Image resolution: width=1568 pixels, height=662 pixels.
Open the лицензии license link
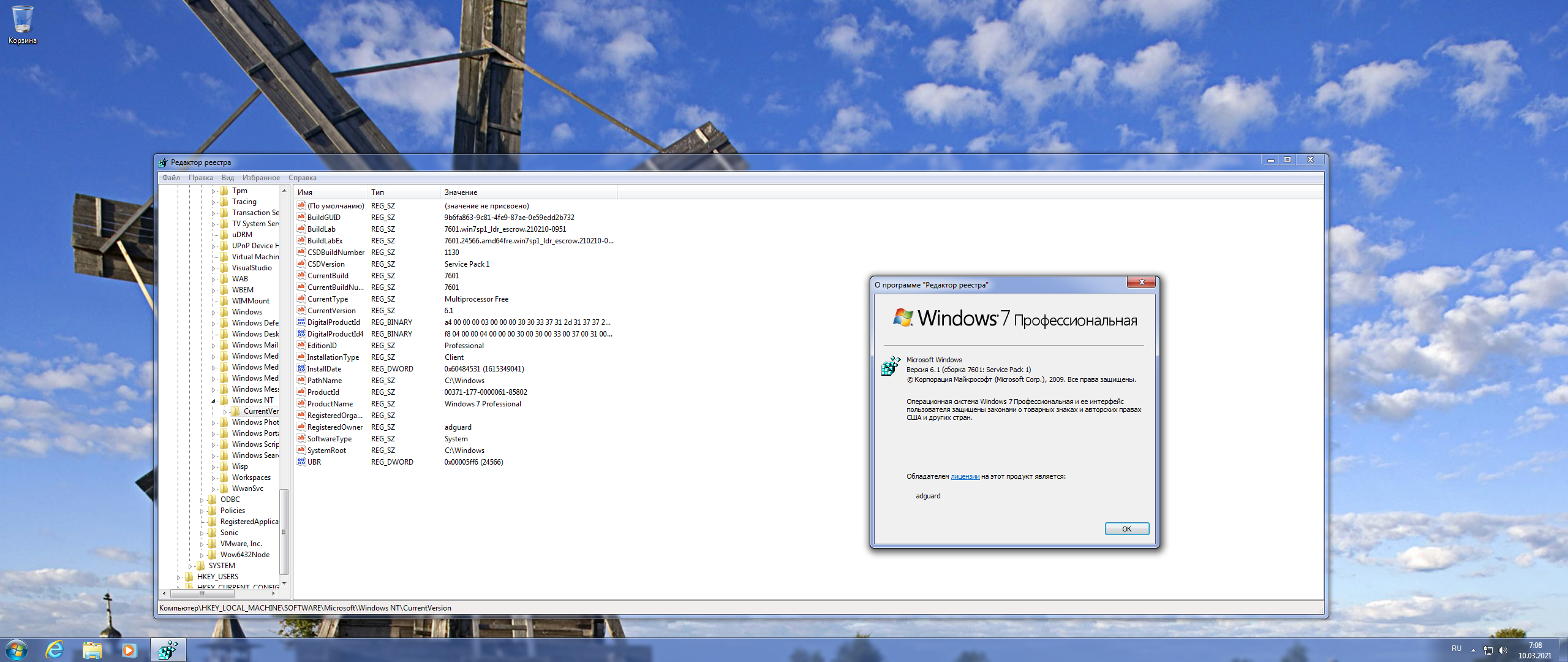965,476
